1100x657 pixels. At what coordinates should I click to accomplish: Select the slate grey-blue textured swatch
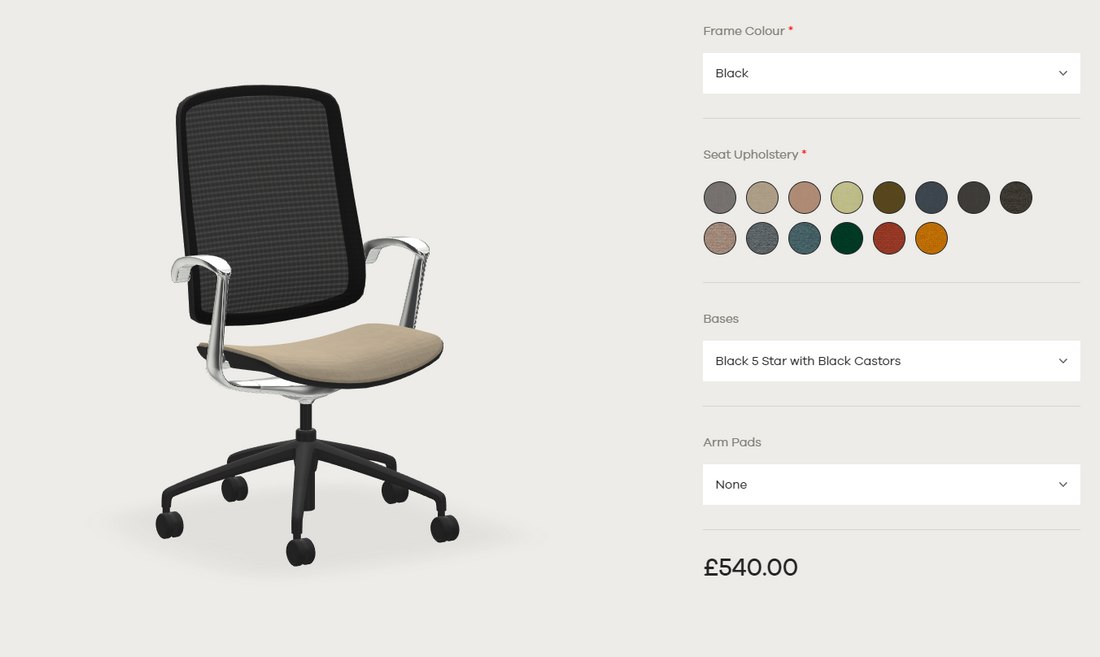point(762,238)
